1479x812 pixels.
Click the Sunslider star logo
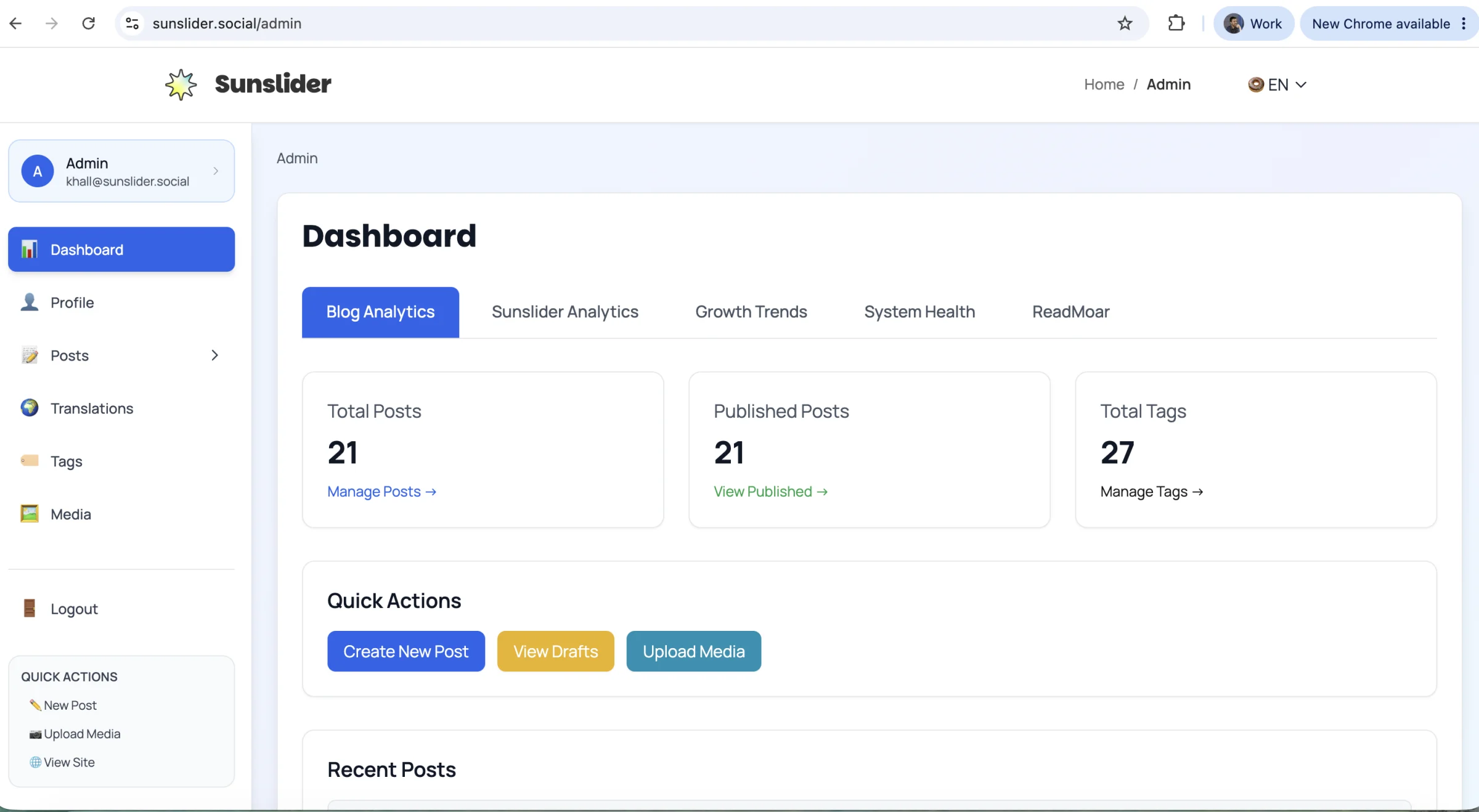[x=181, y=84]
